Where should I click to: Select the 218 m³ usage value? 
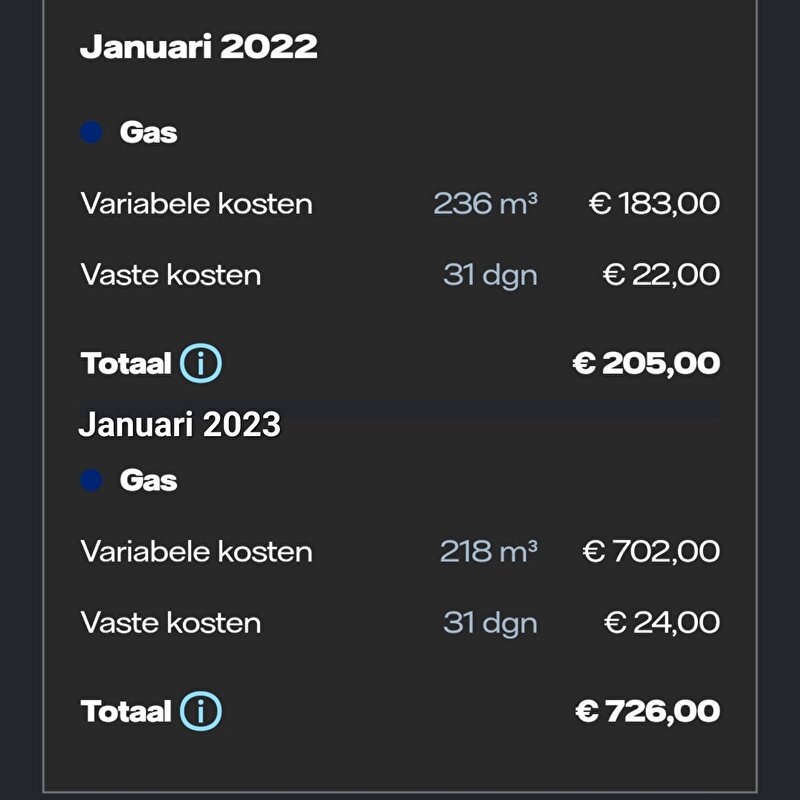click(x=488, y=551)
